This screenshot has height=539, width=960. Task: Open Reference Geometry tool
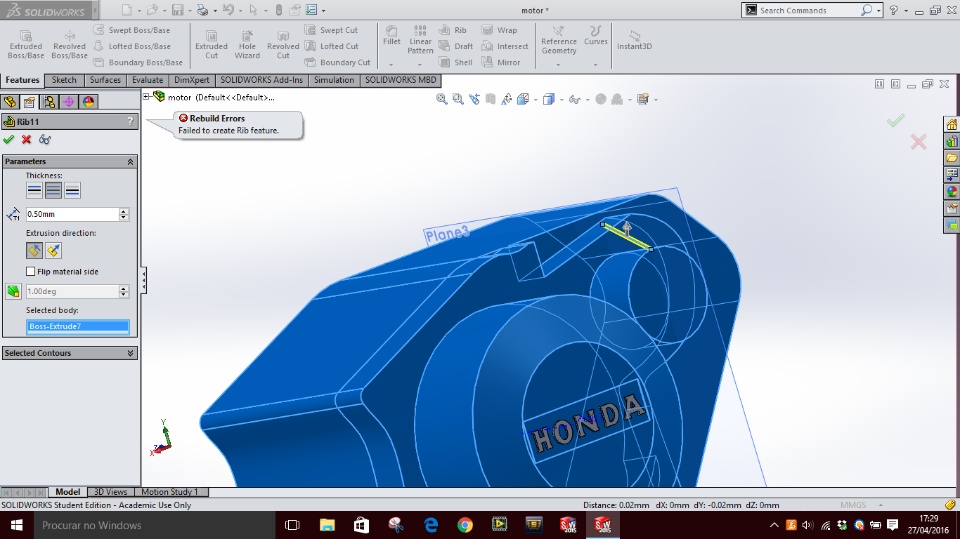[558, 40]
